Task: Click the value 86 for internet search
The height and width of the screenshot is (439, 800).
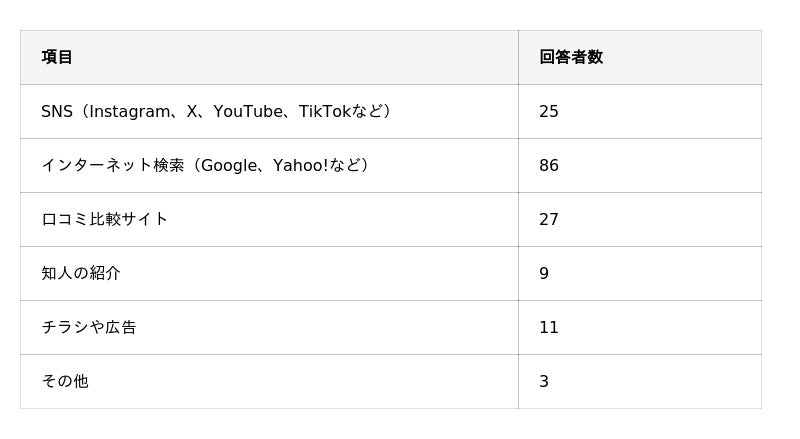Action: click(549, 165)
